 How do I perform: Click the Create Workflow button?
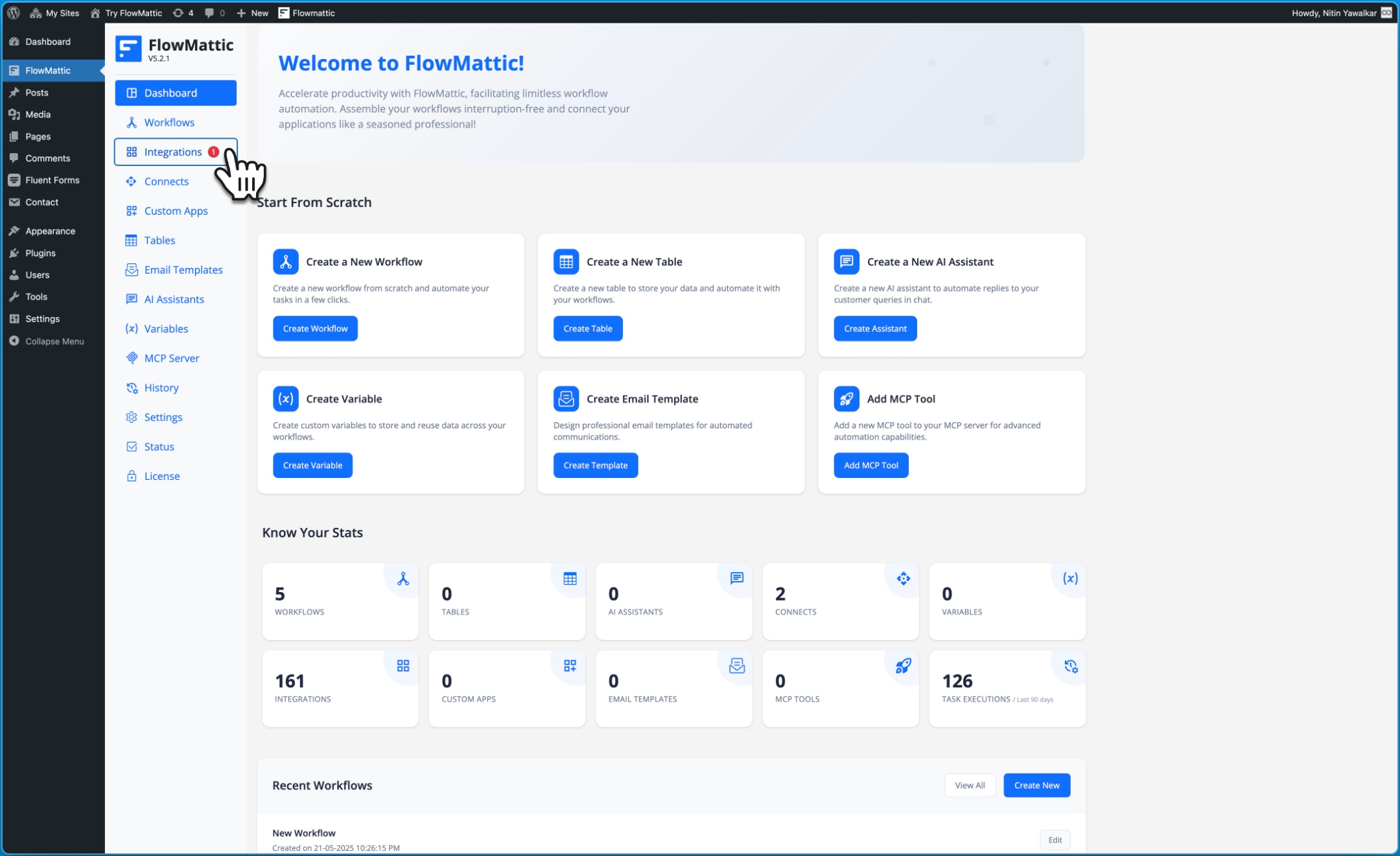315,328
